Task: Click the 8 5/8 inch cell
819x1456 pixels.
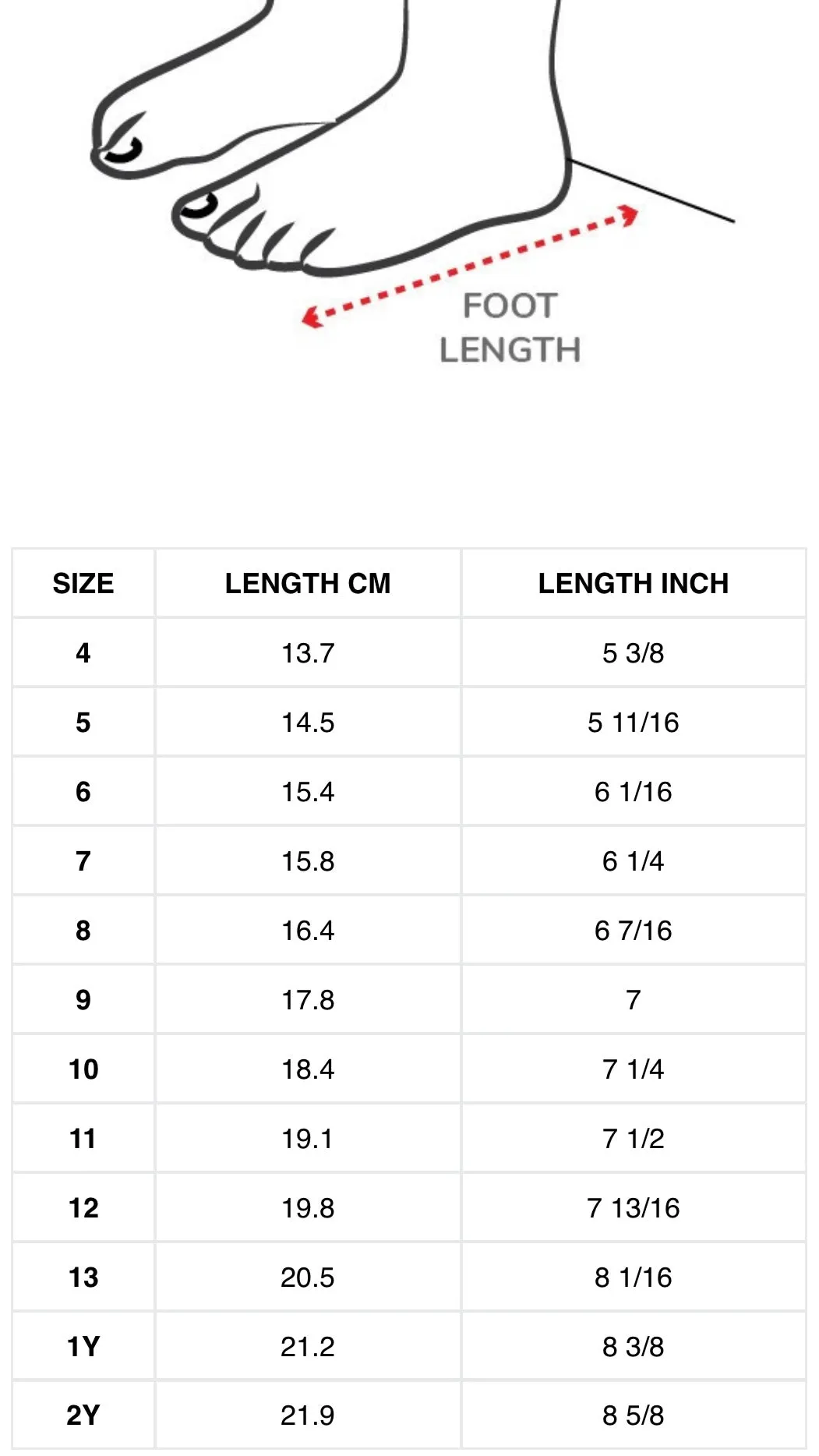Action: tap(634, 1415)
